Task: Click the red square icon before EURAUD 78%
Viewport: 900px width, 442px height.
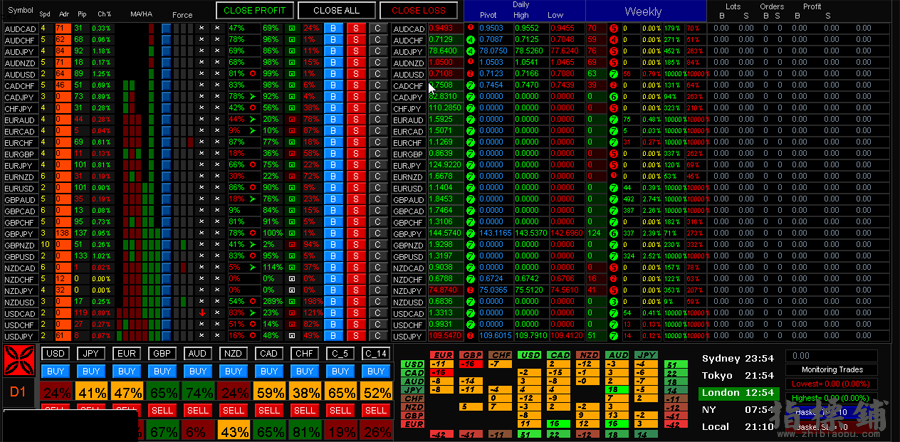Action: click(x=292, y=119)
